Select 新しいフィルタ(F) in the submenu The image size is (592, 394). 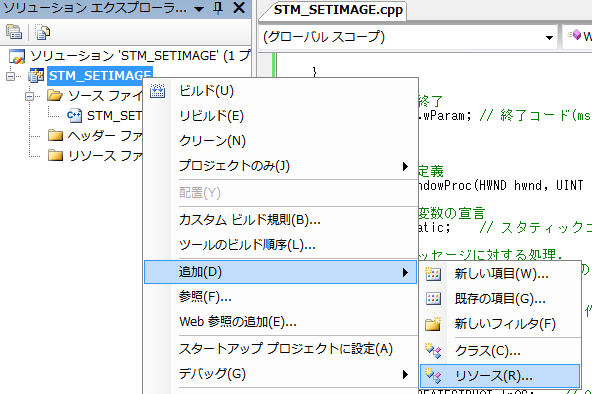click(500, 324)
